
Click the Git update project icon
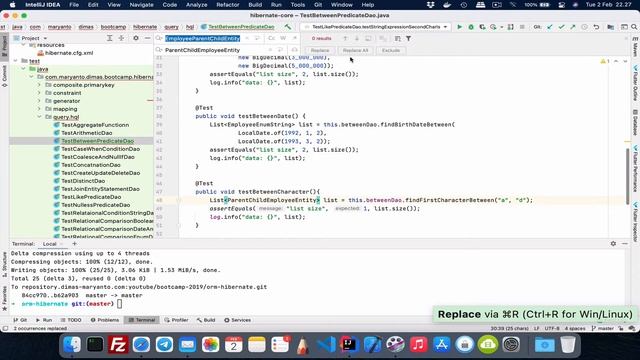coord(549,27)
